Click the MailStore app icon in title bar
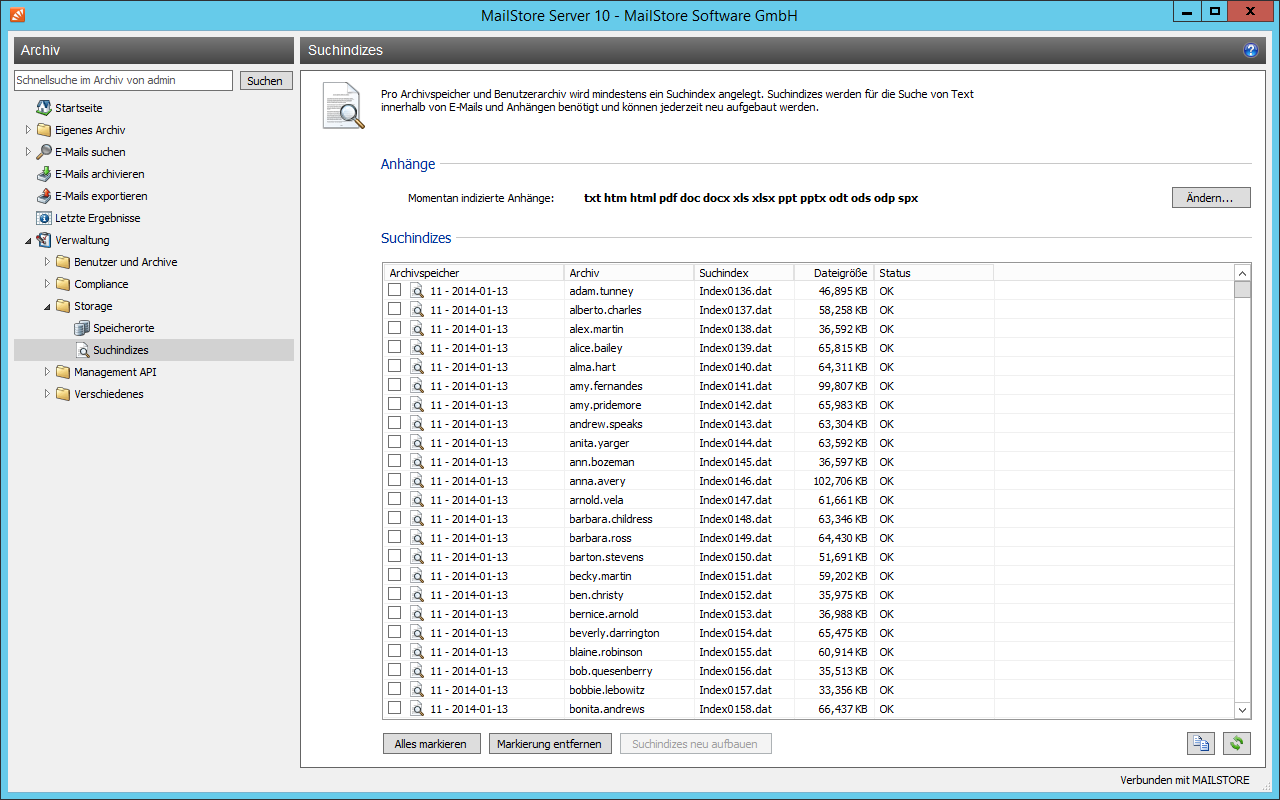Viewport: 1280px width, 800px height. 17,15
